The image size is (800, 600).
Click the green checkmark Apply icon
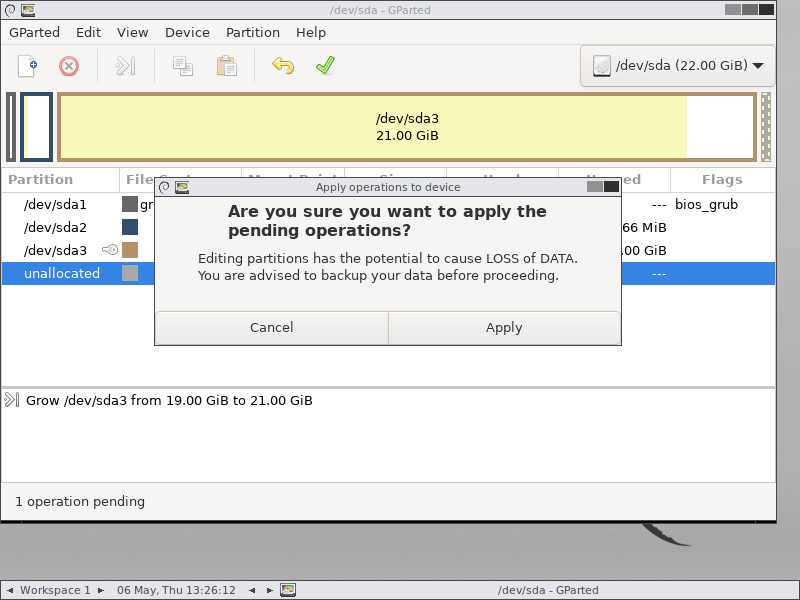click(325, 66)
